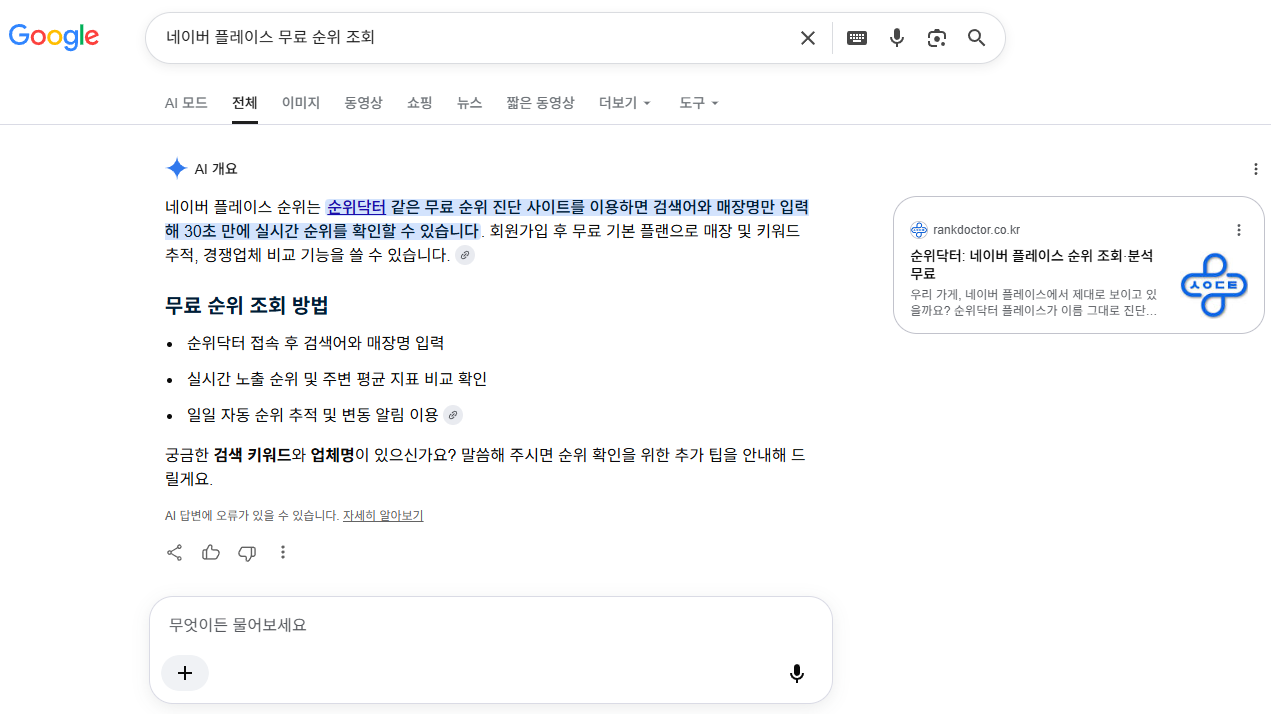This screenshot has width=1271, height=714.
Task: Share the AI overview
Action: pyautogui.click(x=174, y=552)
